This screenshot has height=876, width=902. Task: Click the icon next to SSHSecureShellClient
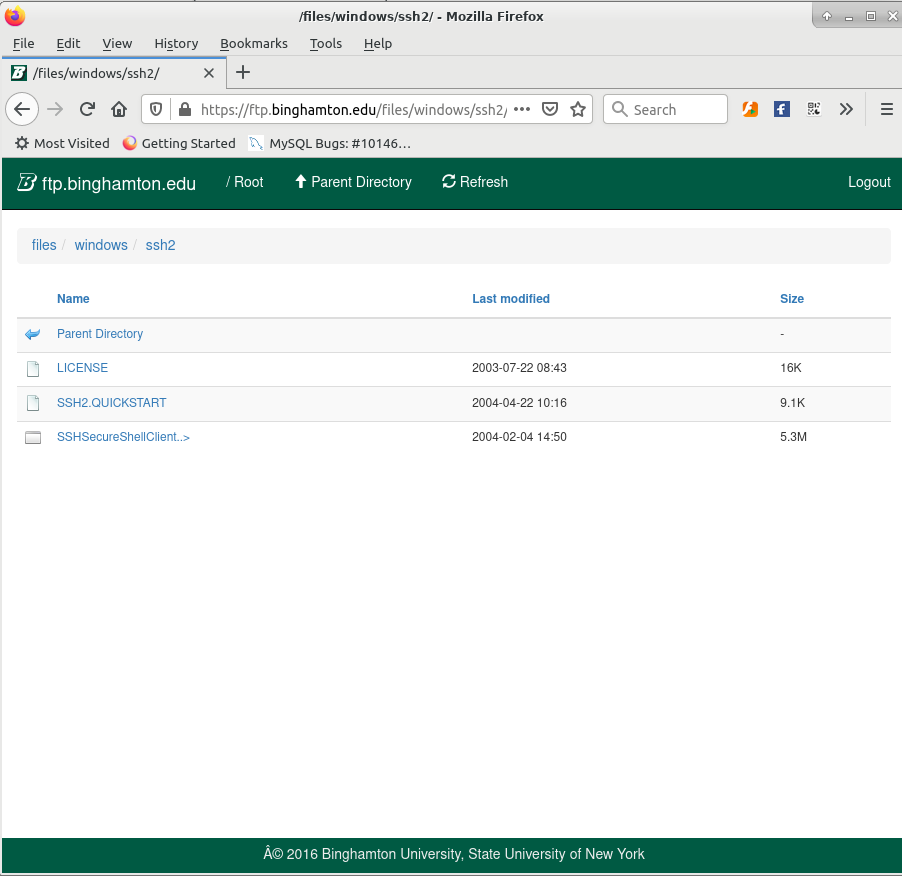[33, 438]
